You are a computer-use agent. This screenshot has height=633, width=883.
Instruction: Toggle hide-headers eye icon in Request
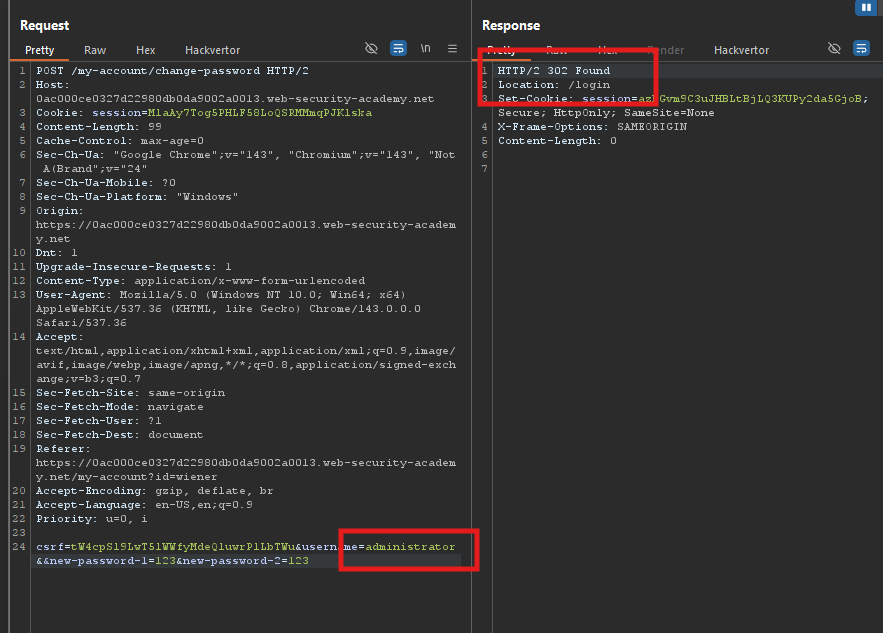tap(371, 48)
